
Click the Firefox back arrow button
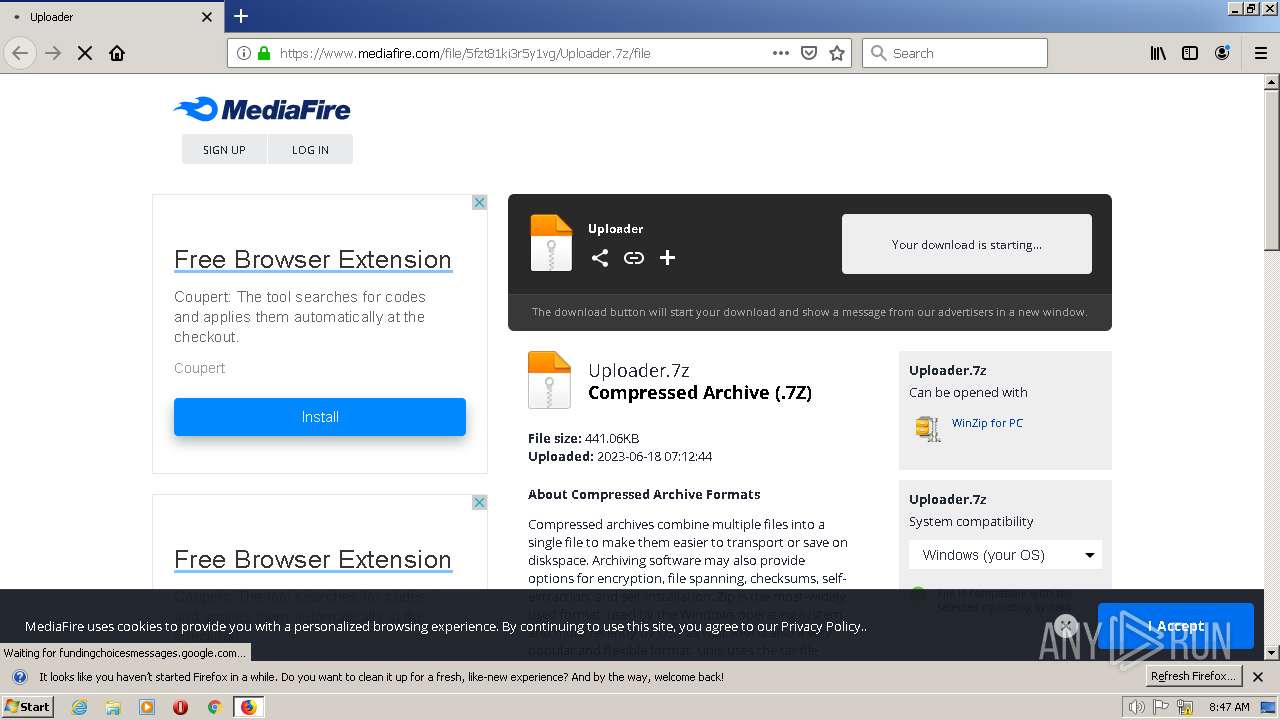click(20, 53)
